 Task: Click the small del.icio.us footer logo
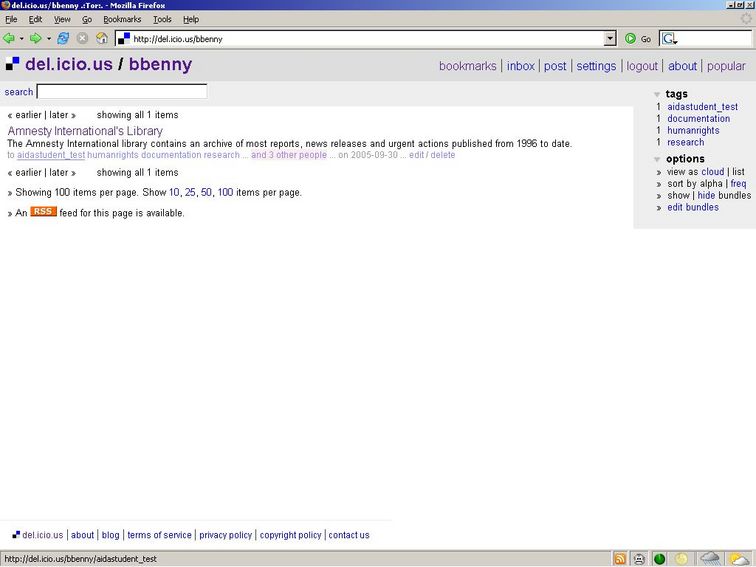pyautogui.click(x=16, y=535)
